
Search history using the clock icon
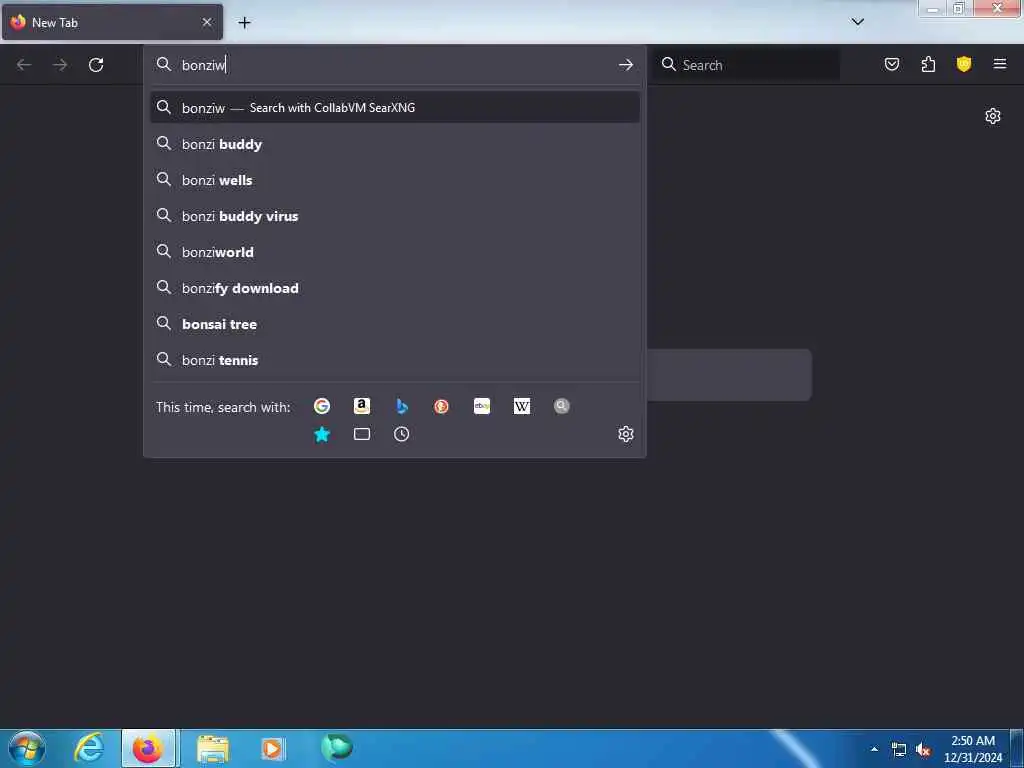pyautogui.click(x=402, y=434)
